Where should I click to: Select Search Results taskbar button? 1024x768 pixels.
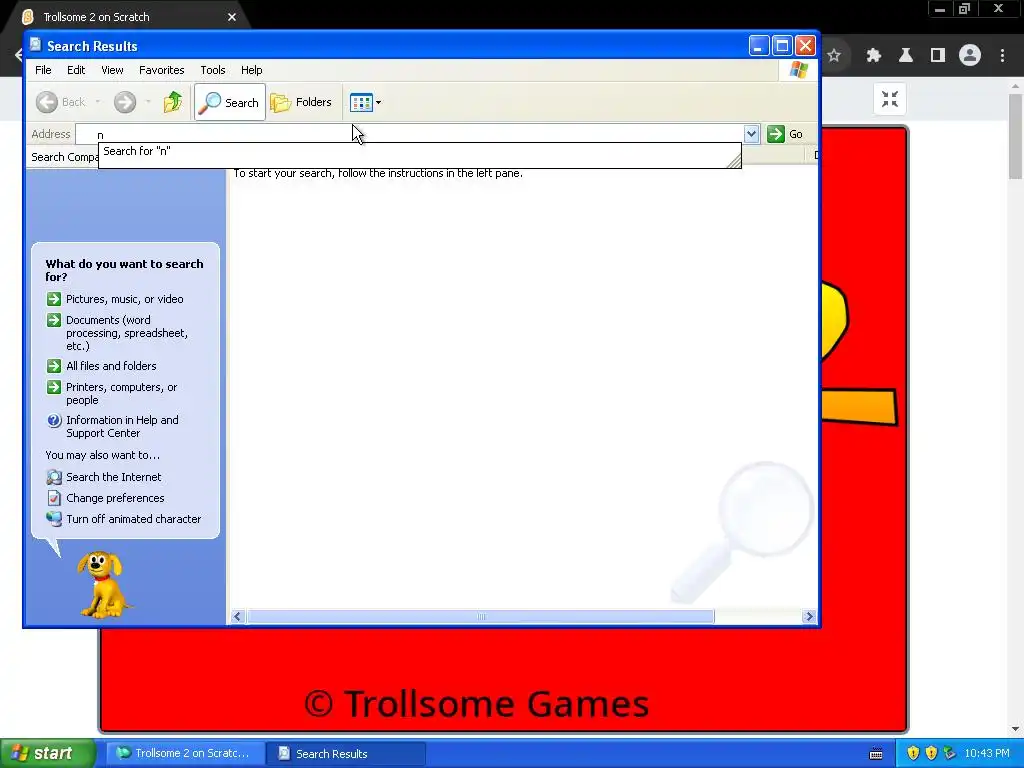tap(346, 753)
